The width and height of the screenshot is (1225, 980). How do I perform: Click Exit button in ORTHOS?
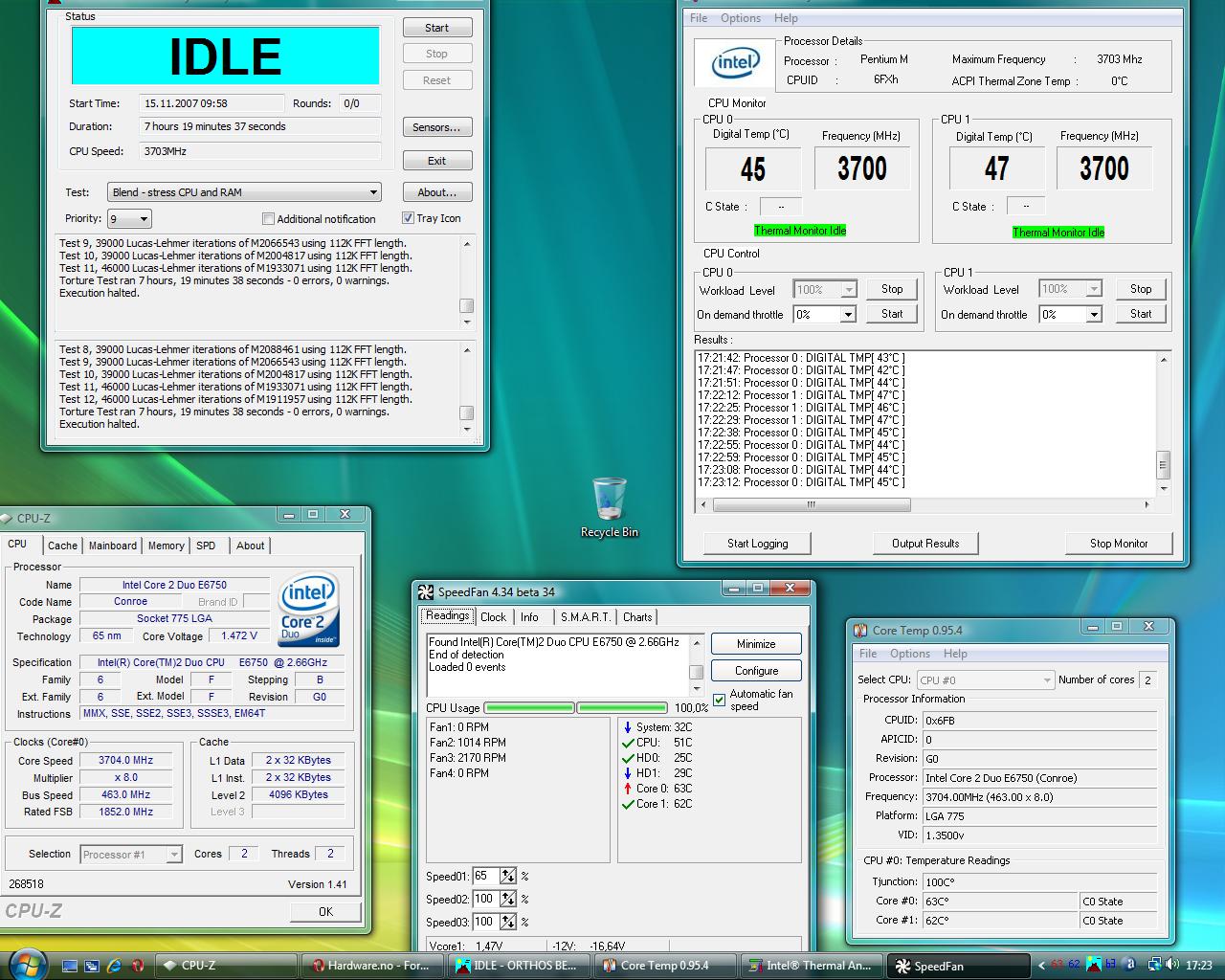pos(436,161)
